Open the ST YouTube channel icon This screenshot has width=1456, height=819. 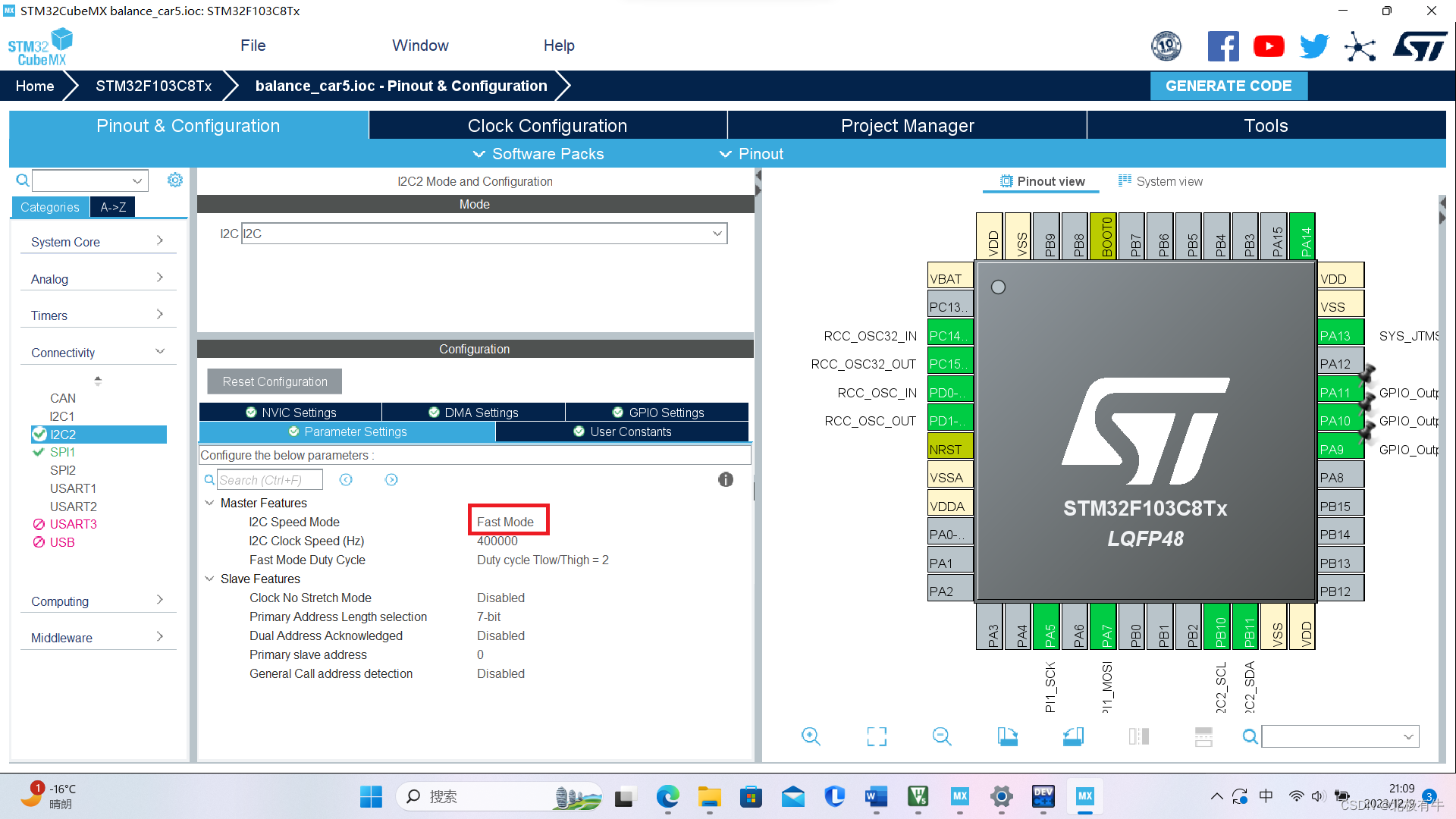click(x=1269, y=46)
